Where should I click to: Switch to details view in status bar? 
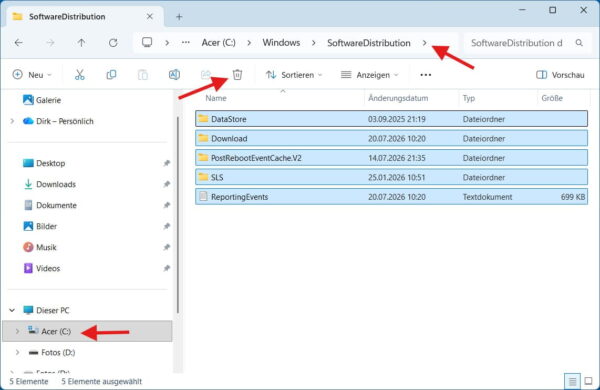tap(572, 381)
